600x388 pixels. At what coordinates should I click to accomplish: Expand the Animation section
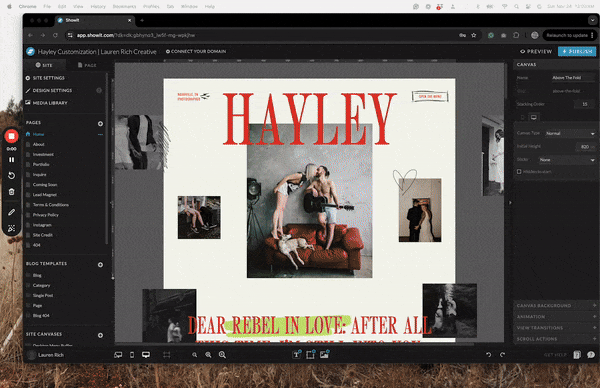point(556,316)
